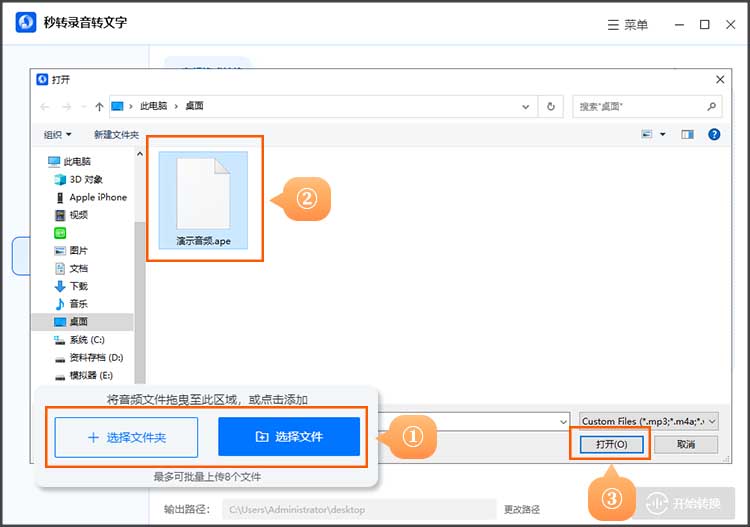
Task: Click the up-one-level arrow icon
Action: pos(99,106)
